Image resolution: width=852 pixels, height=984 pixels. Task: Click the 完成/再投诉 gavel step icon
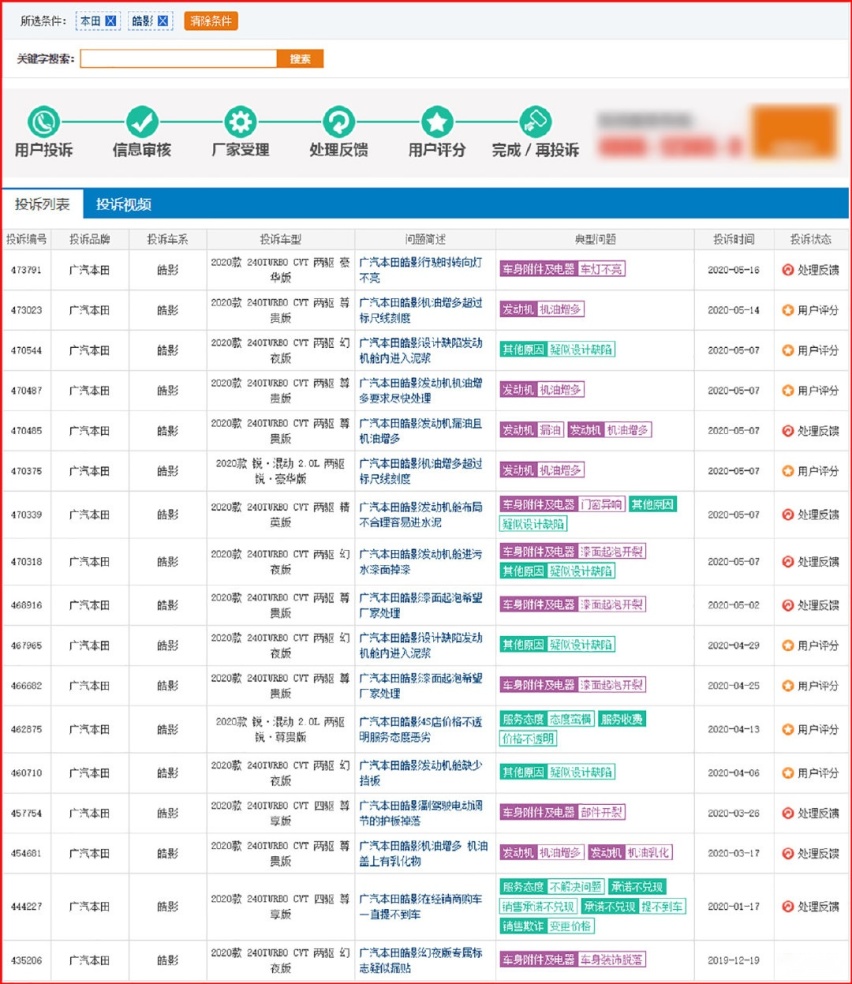[x=535, y=122]
